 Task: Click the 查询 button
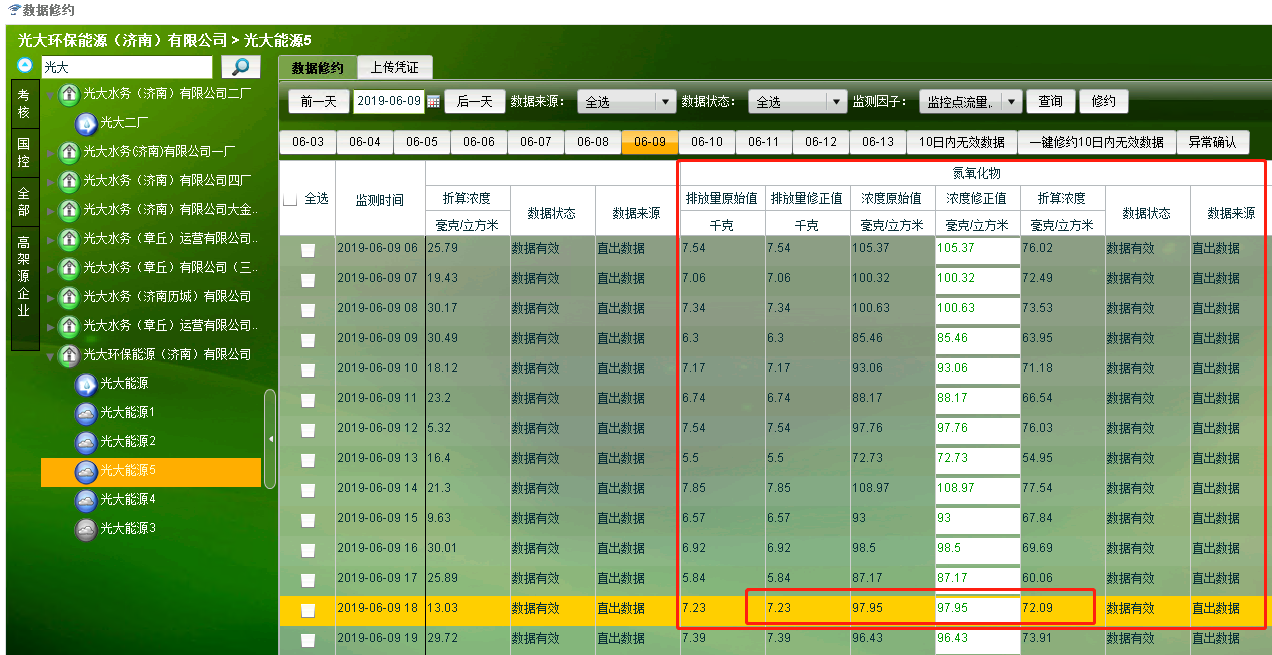(1051, 102)
